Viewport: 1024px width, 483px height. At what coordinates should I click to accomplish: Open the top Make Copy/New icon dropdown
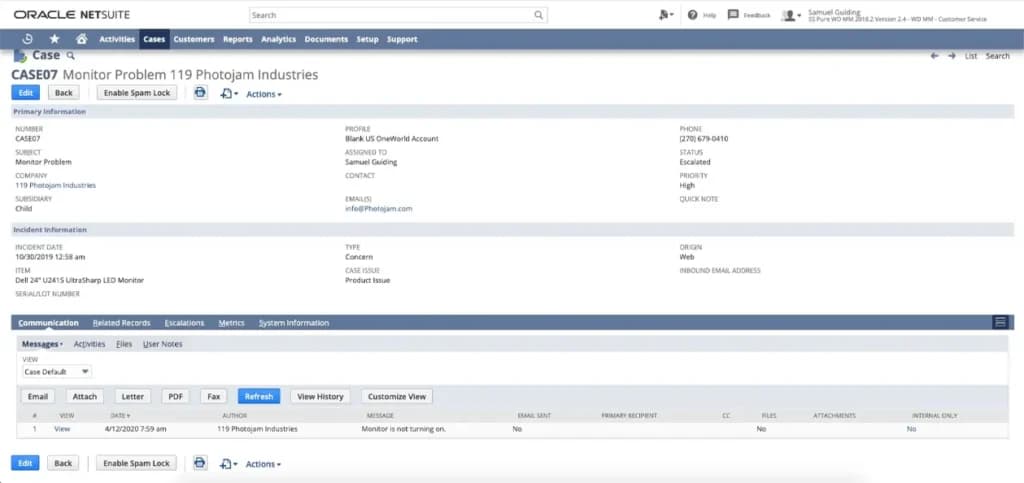pyautogui.click(x=229, y=94)
